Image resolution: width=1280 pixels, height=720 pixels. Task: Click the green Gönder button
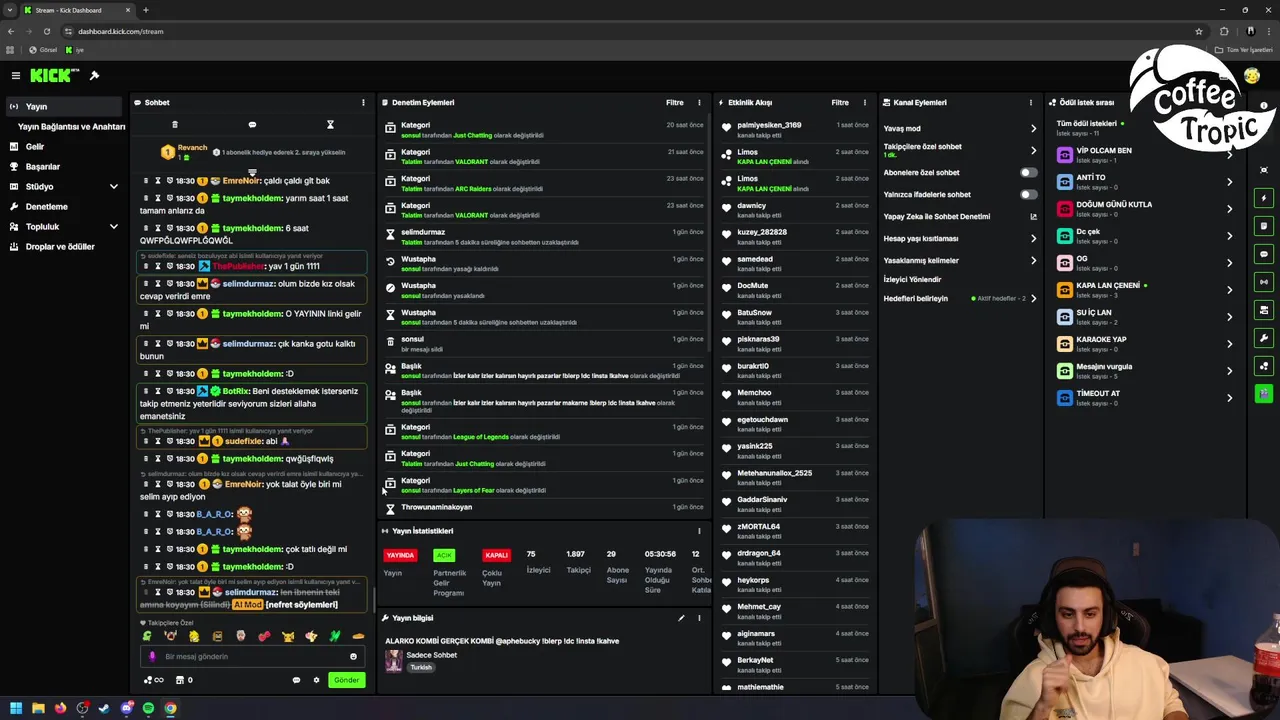coord(346,680)
